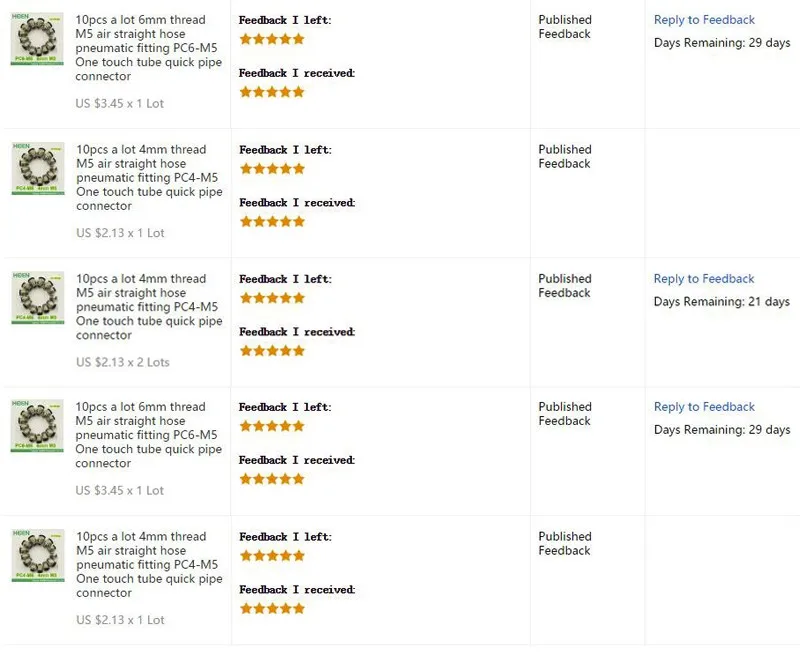Screen dimensions: 800x667
Task: Click Feedback I left stars in second row
Action: [x=272, y=168]
